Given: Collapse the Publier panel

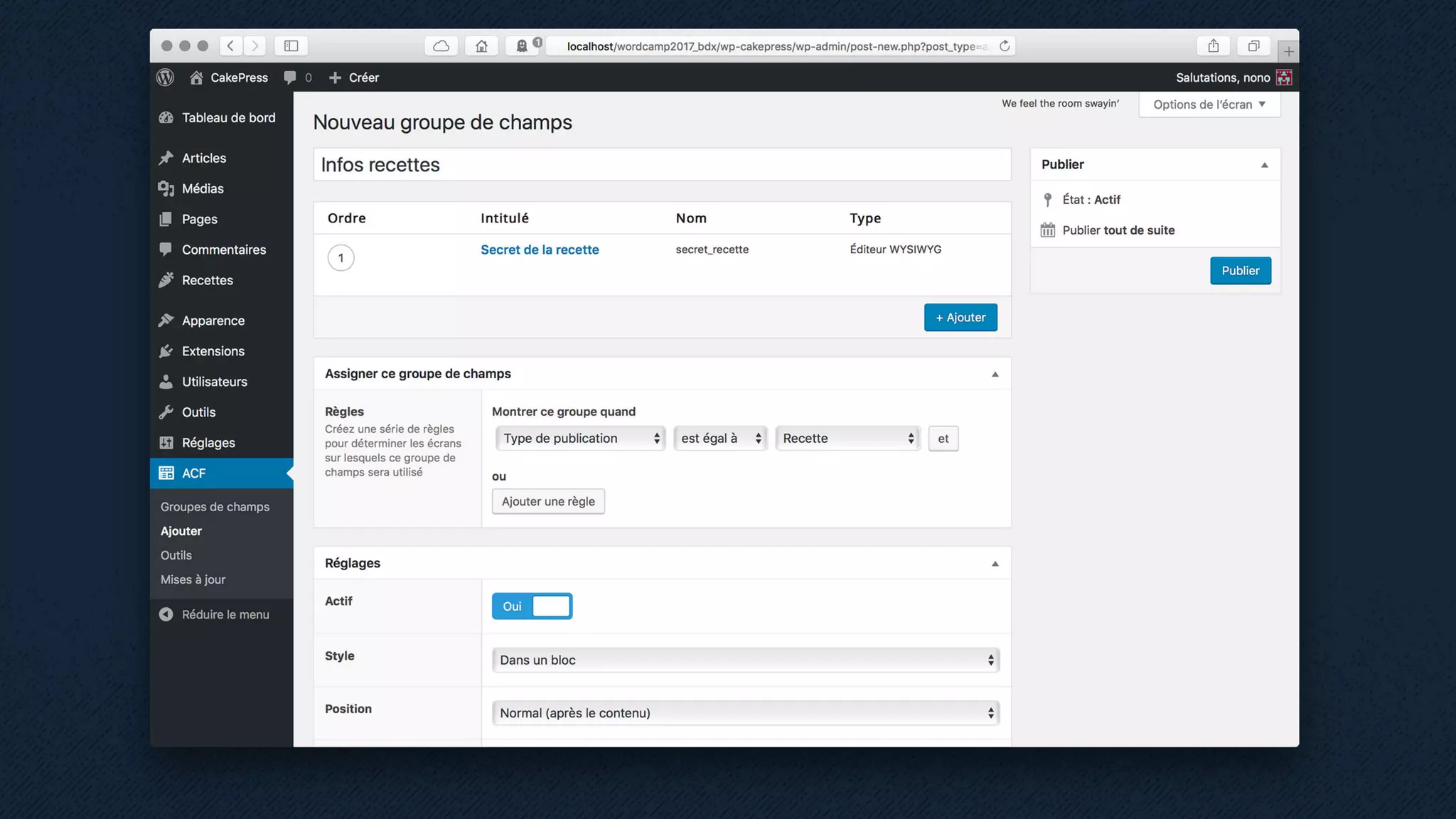Looking at the screenshot, I should coord(1264,165).
